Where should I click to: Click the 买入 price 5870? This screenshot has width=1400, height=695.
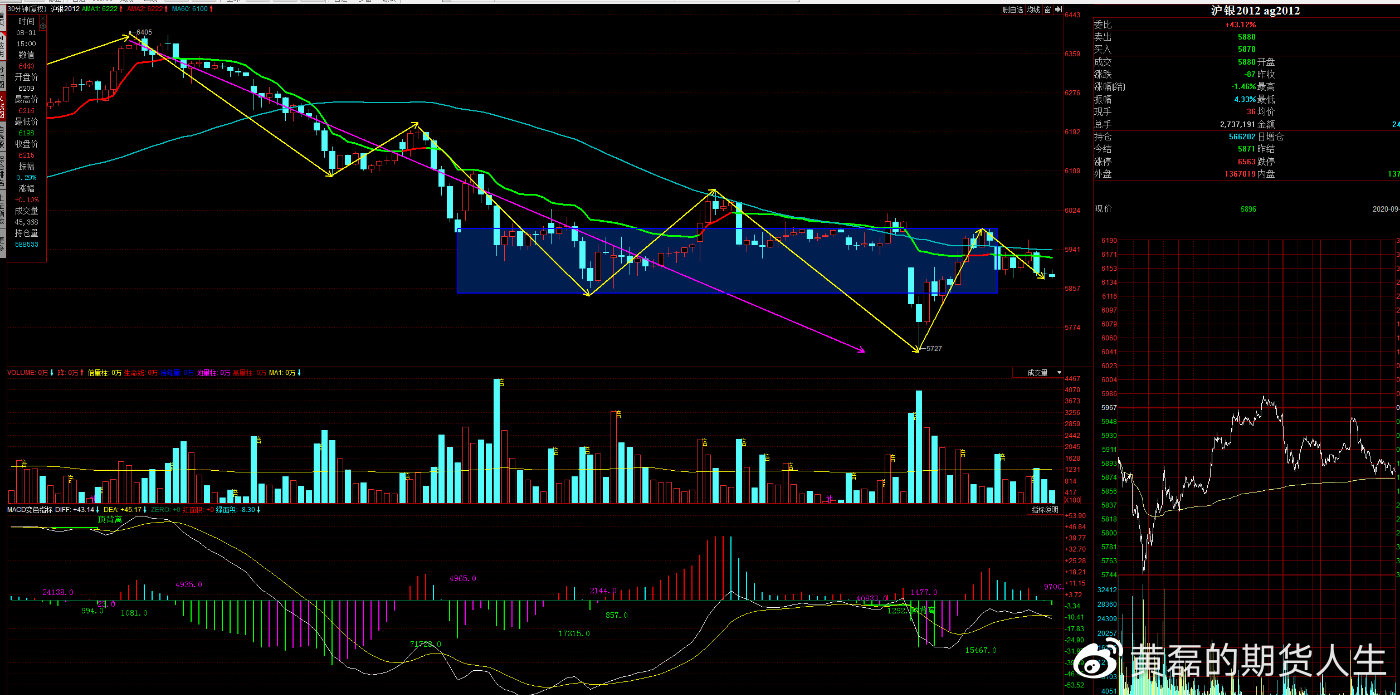point(1246,48)
